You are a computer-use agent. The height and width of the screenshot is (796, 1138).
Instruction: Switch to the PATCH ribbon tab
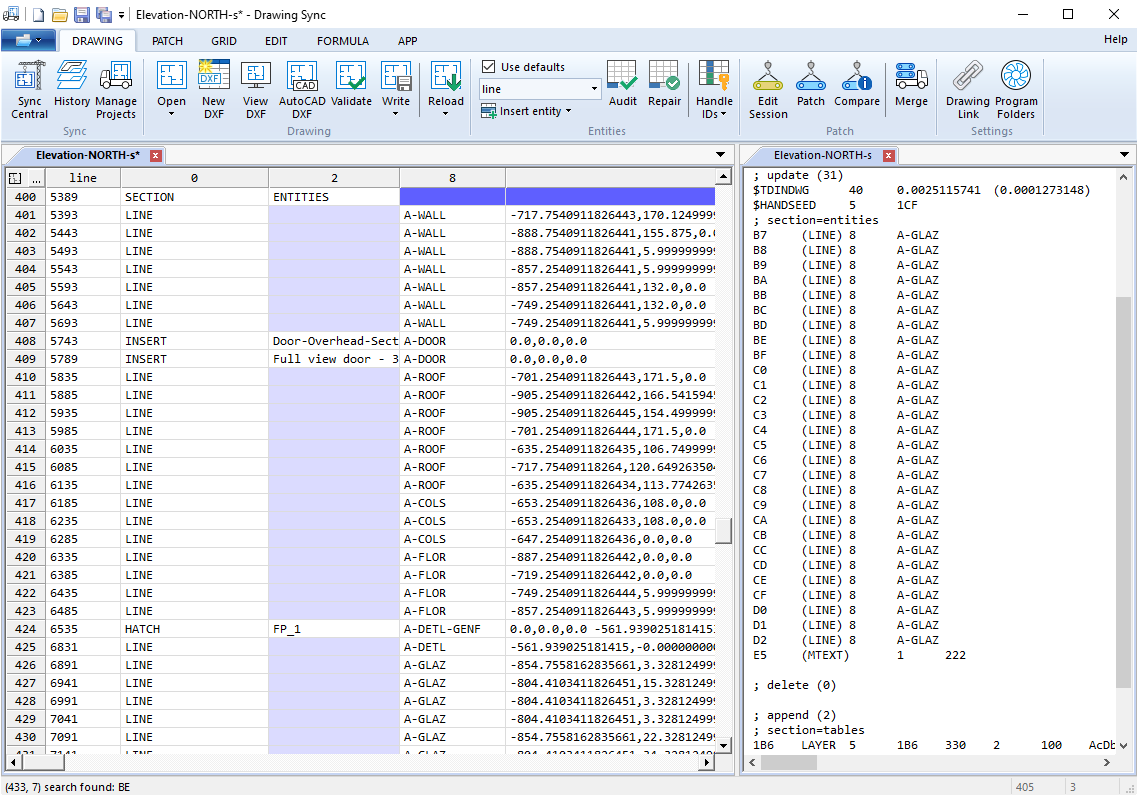coord(167,41)
